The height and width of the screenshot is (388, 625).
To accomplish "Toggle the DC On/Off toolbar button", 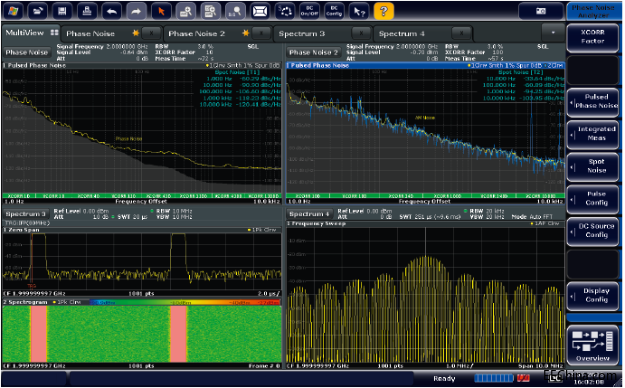I will [x=309, y=11].
